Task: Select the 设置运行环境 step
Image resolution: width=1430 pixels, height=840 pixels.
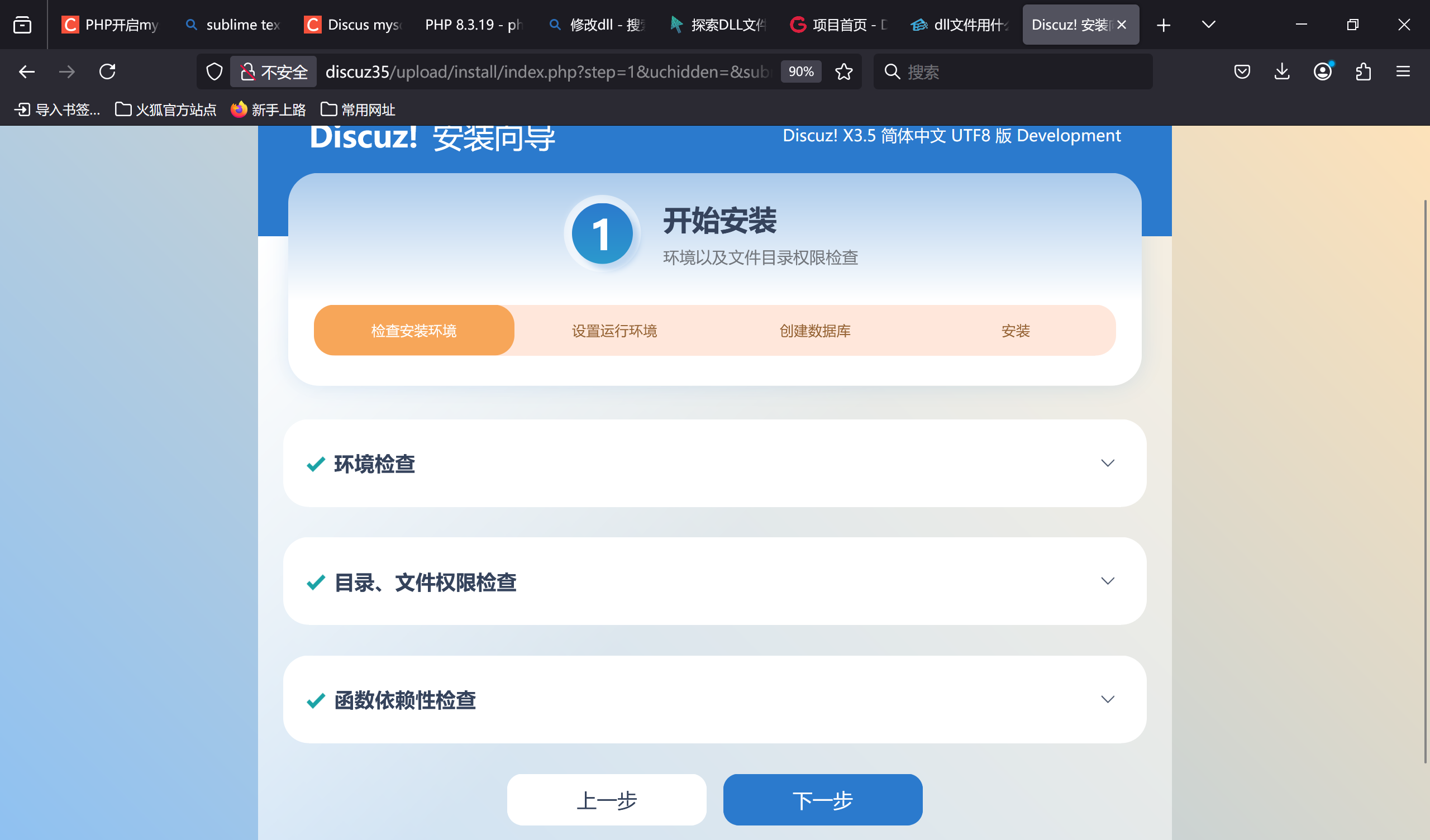Action: coord(614,330)
